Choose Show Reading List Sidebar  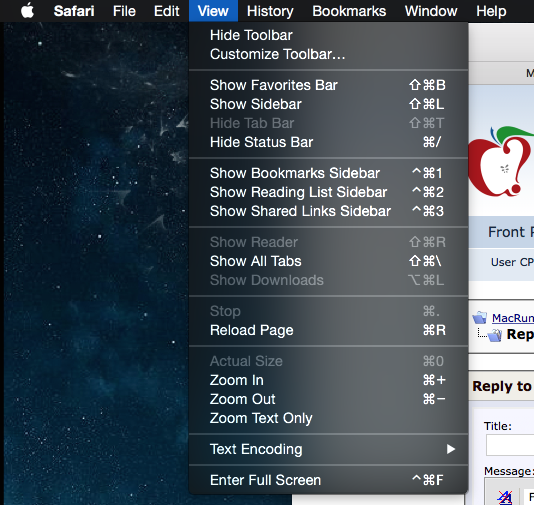pyautogui.click(x=328, y=192)
